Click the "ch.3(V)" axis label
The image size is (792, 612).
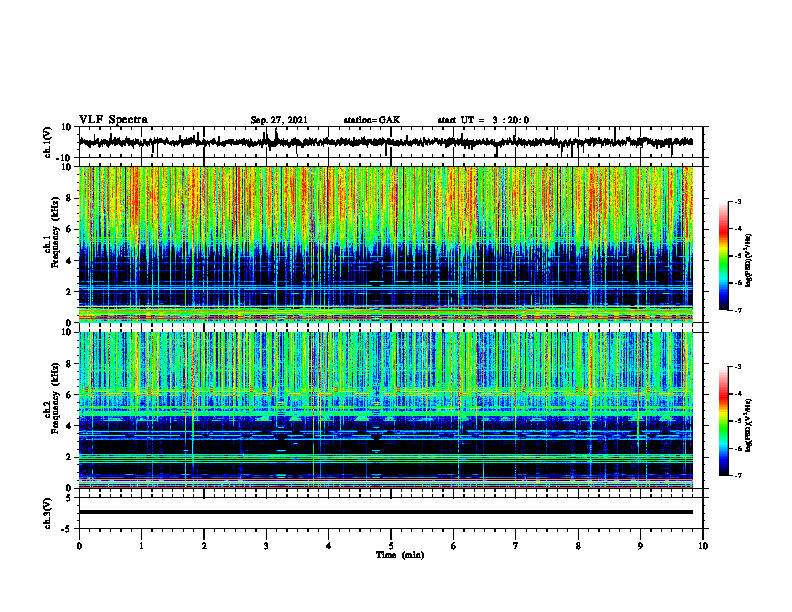(x=47, y=513)
